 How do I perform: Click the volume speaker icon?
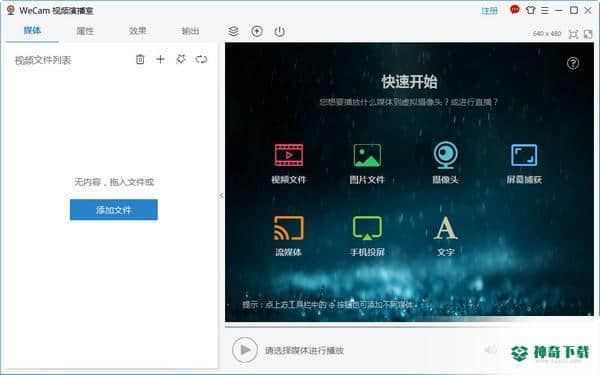coord(491,349)
